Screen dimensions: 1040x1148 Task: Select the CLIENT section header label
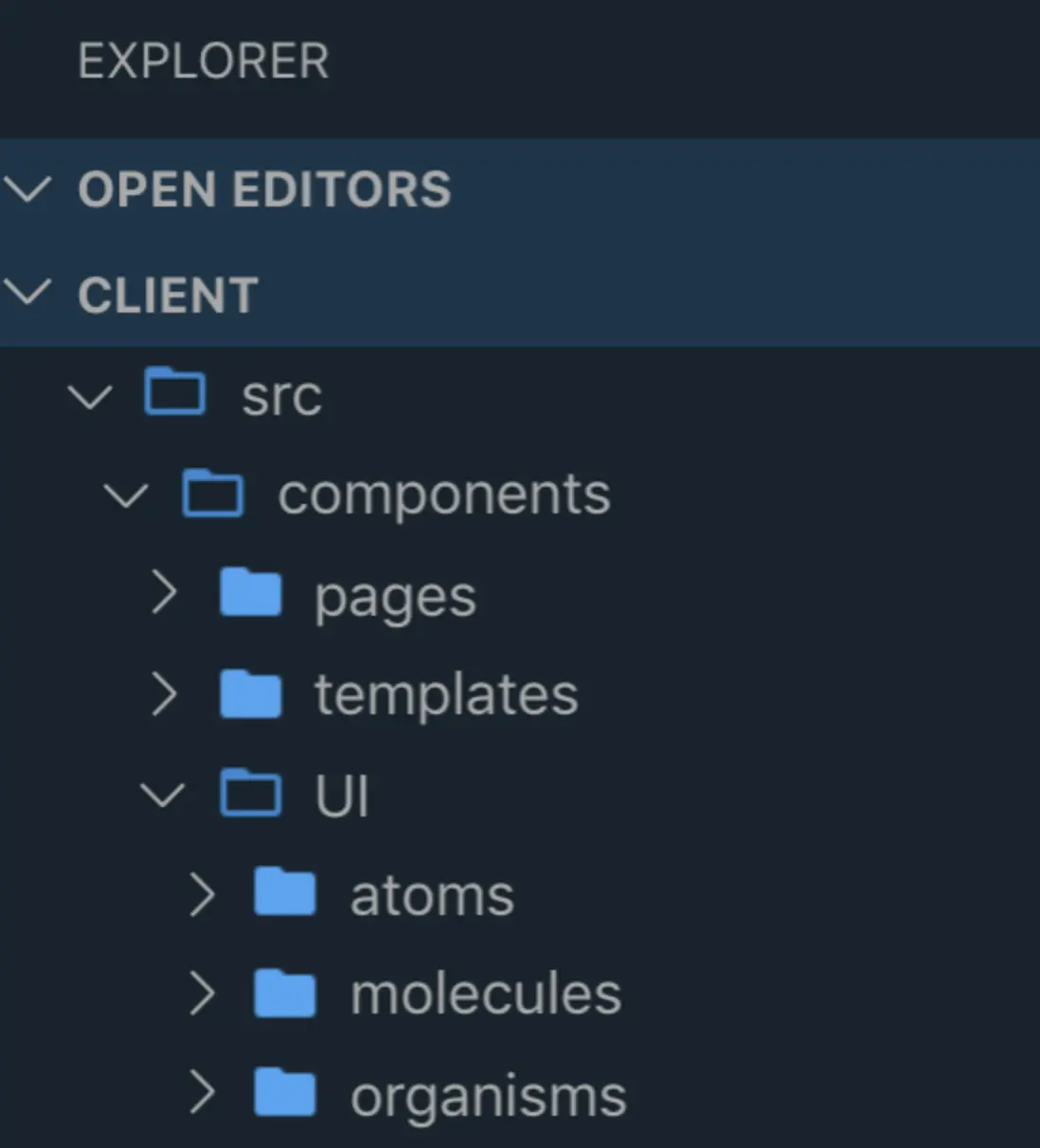pyautogui.click(x=169, y=295)
